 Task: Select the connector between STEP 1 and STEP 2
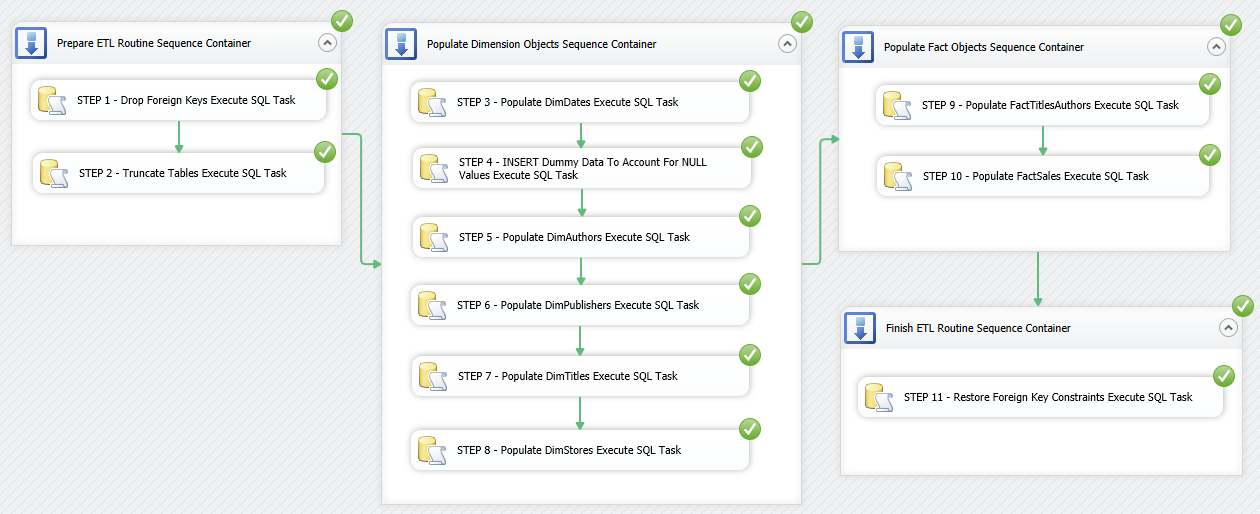coord(178,137)
